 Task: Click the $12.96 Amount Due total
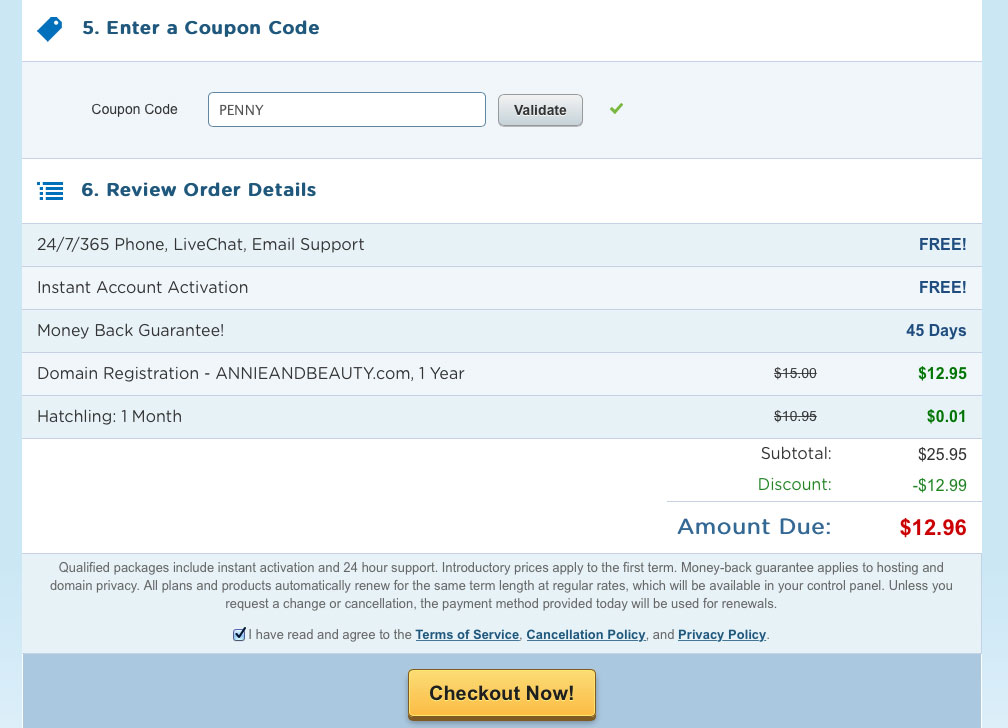[933, 527]
